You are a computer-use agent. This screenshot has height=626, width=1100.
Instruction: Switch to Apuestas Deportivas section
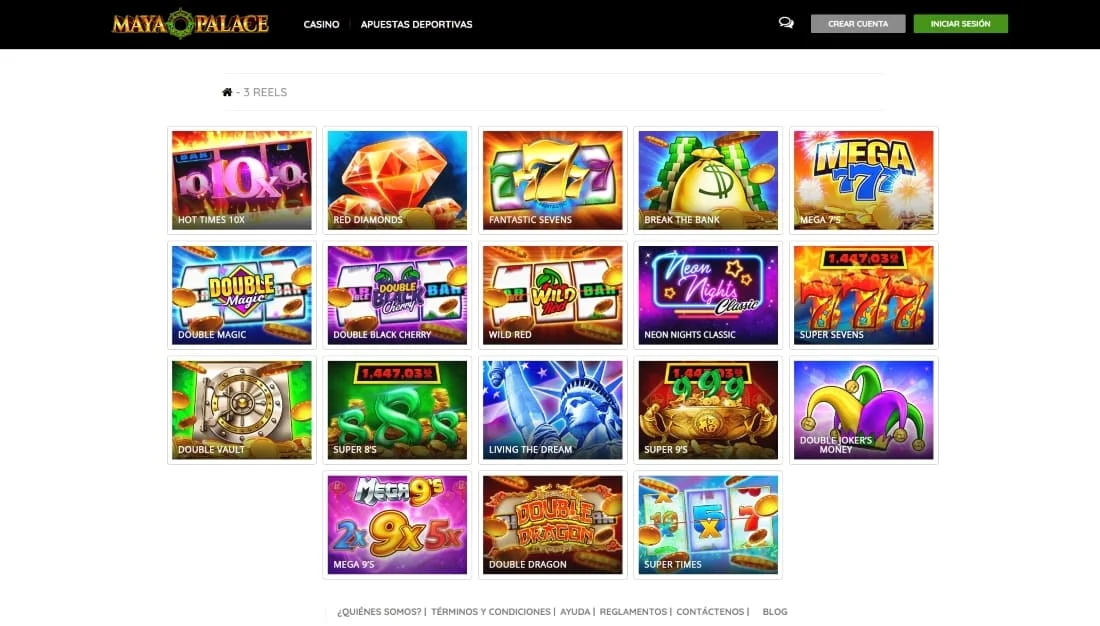417,24
